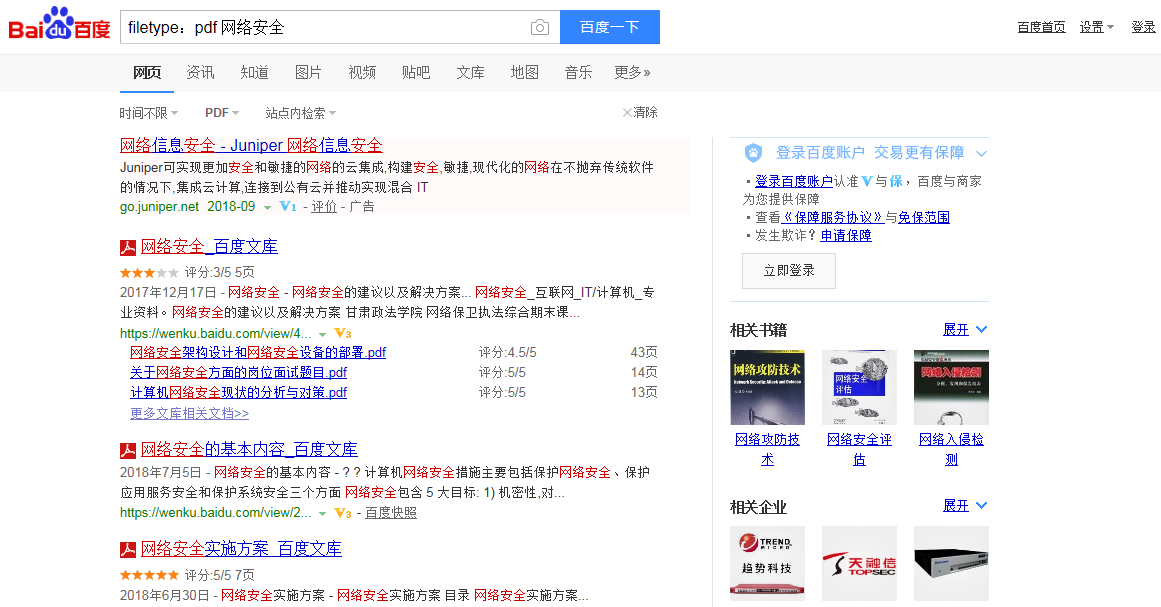Click the X clear filters icon
This screenshot has width=1161, height=607.
click(627, 113)
